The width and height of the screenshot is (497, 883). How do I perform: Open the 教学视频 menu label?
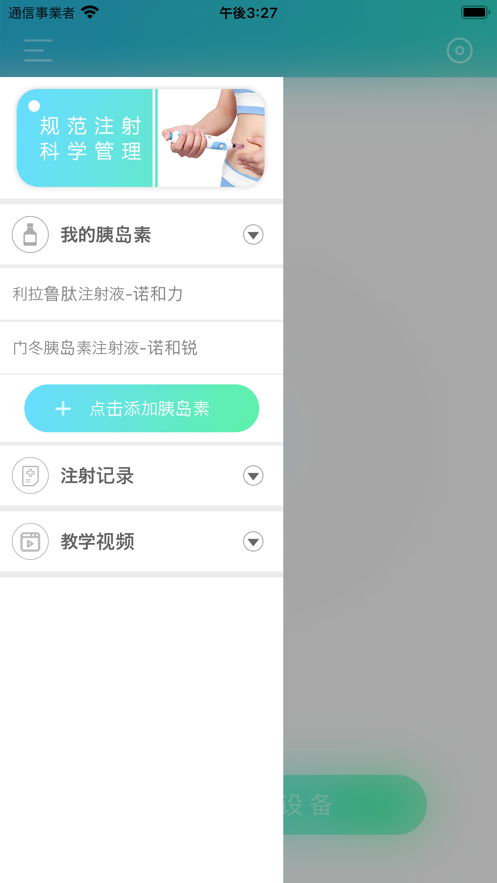click(x=97, y=542)
